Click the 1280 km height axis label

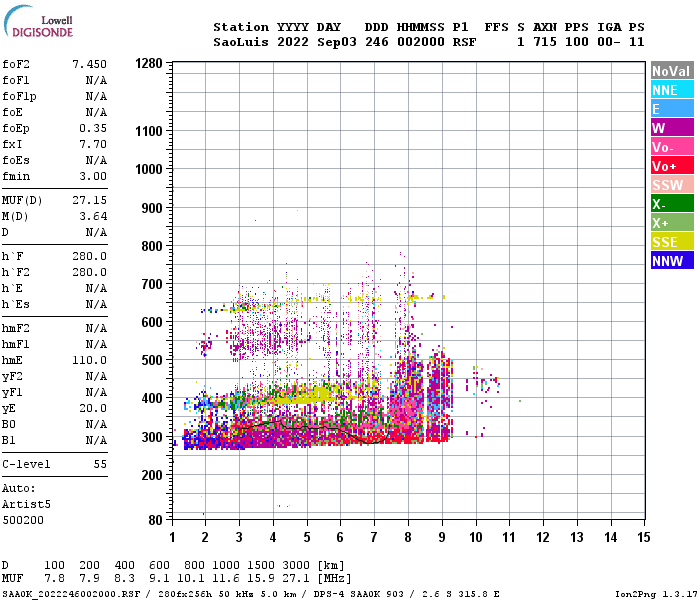(x=149, y=63)
